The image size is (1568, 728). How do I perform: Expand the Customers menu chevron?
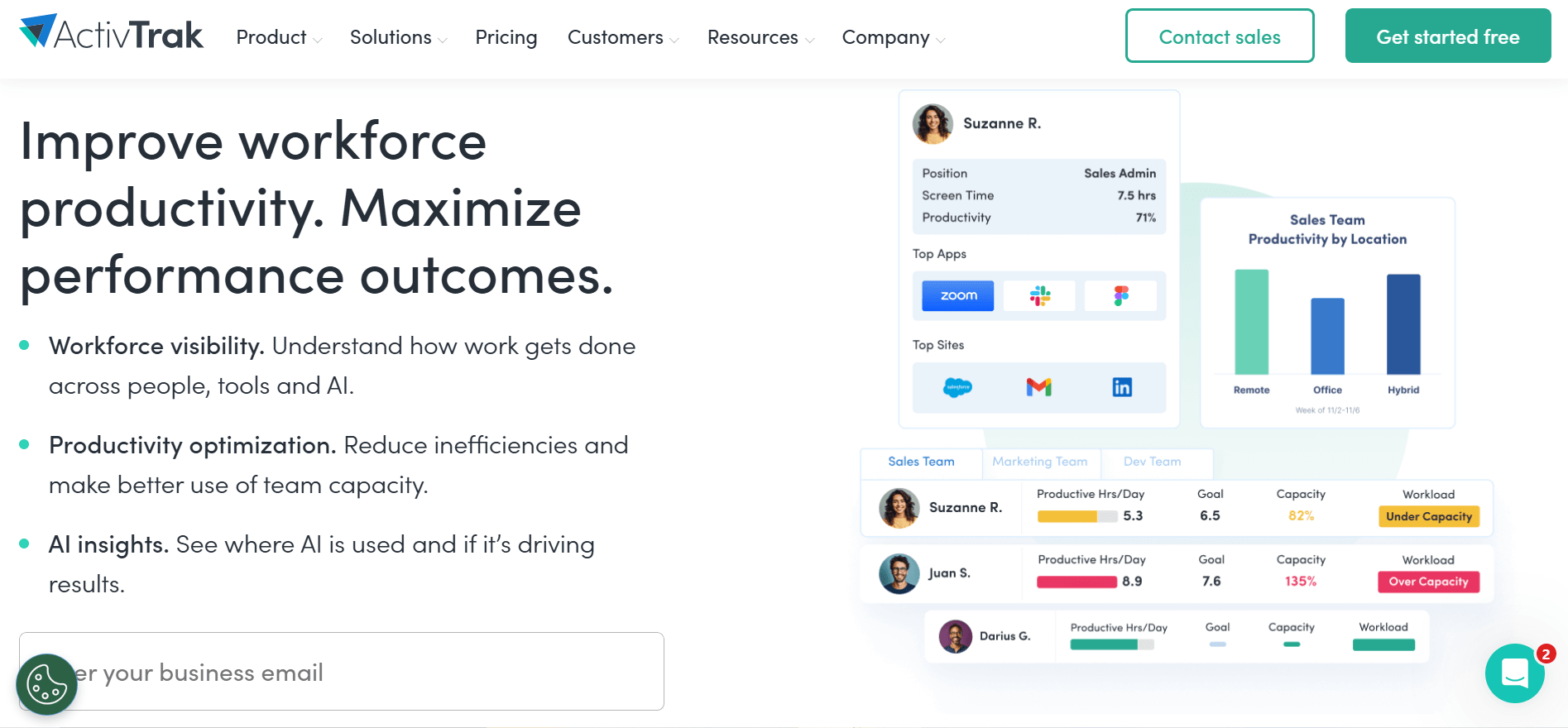pos(674,40)
